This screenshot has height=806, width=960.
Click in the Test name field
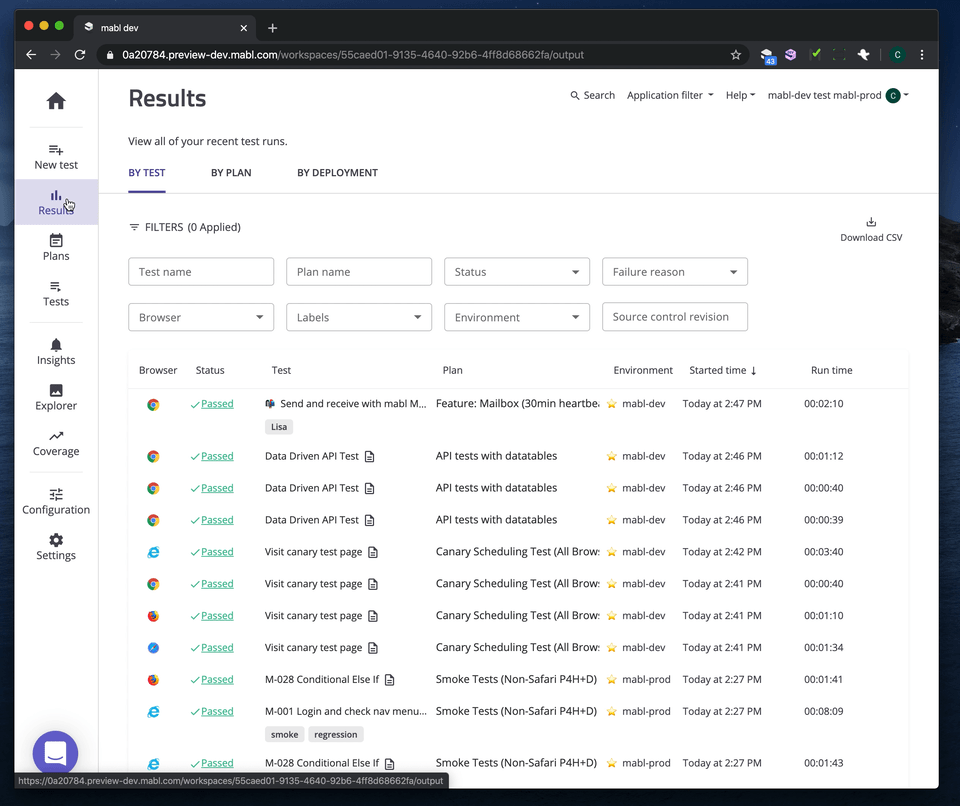pos(201,272)
